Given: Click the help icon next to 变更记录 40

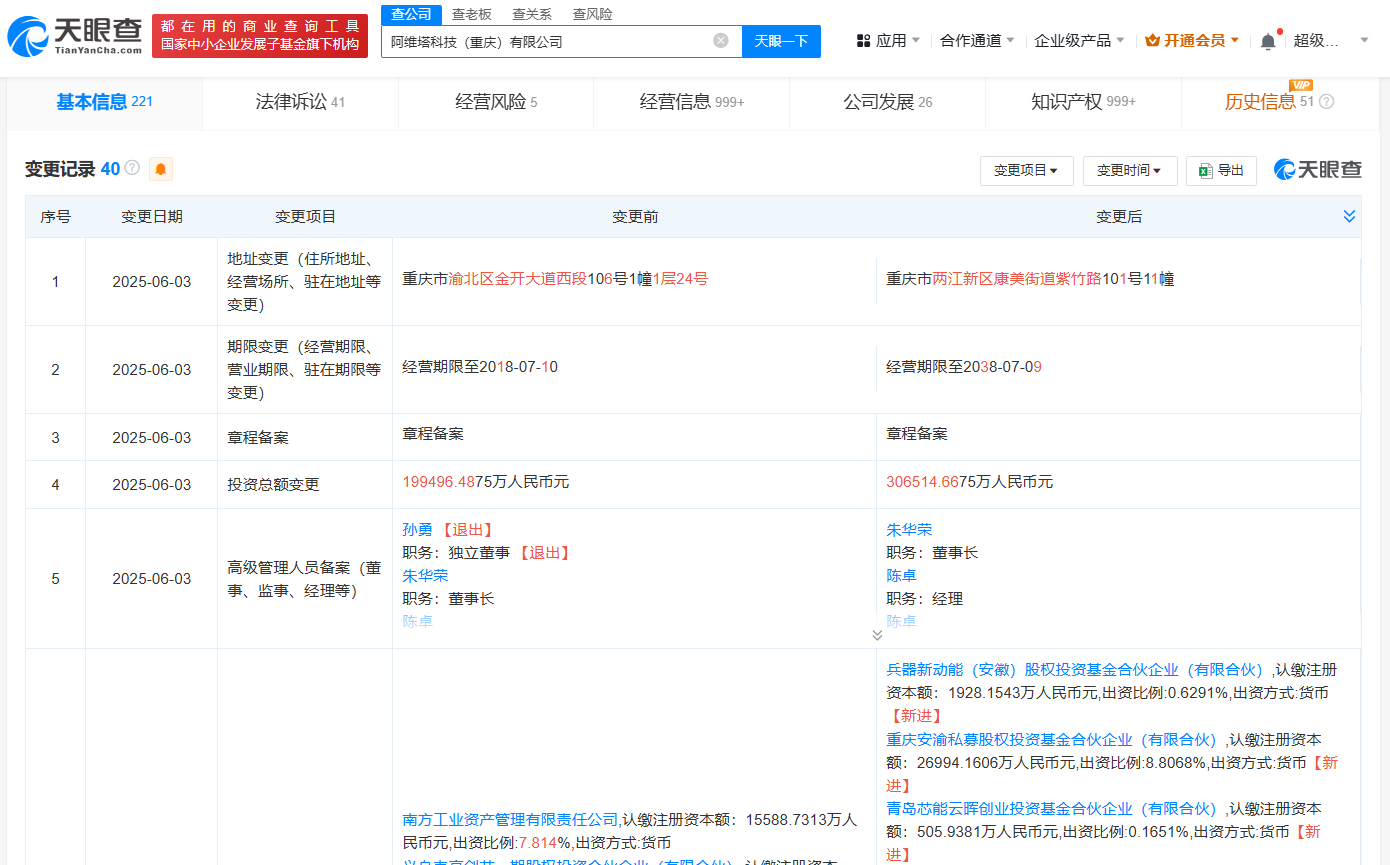Looking at the screenshot, I should [132, 168].
